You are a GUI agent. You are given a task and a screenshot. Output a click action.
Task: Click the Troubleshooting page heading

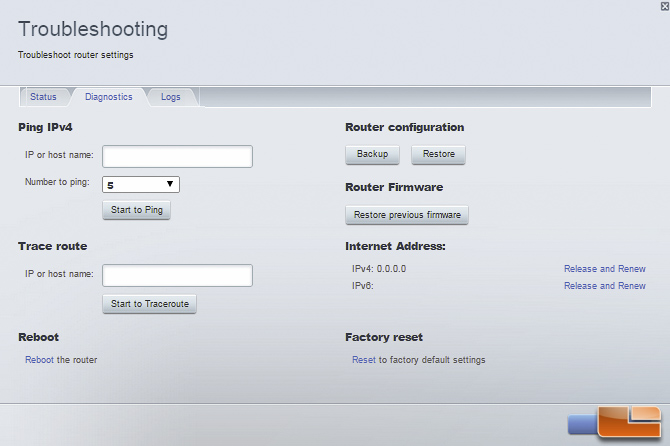[93, 29]
